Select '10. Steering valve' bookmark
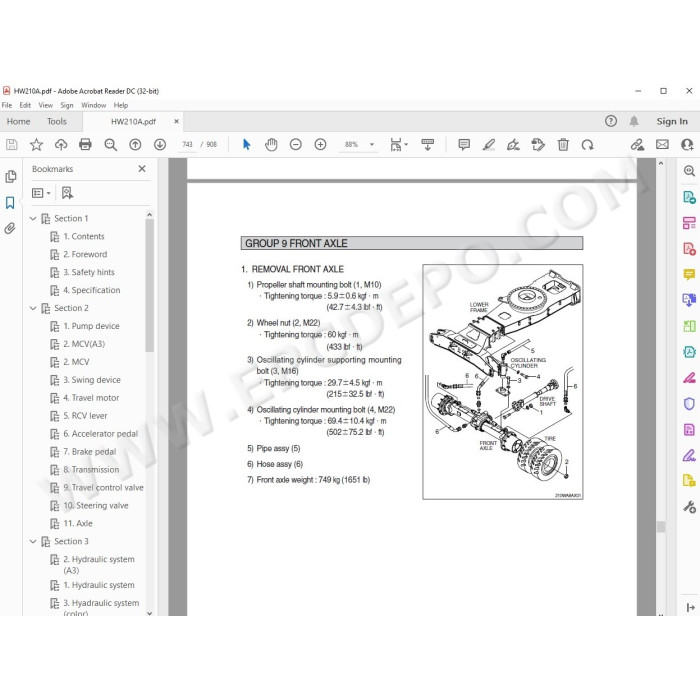The image size is (700, 700). click(x=96, y=505)
